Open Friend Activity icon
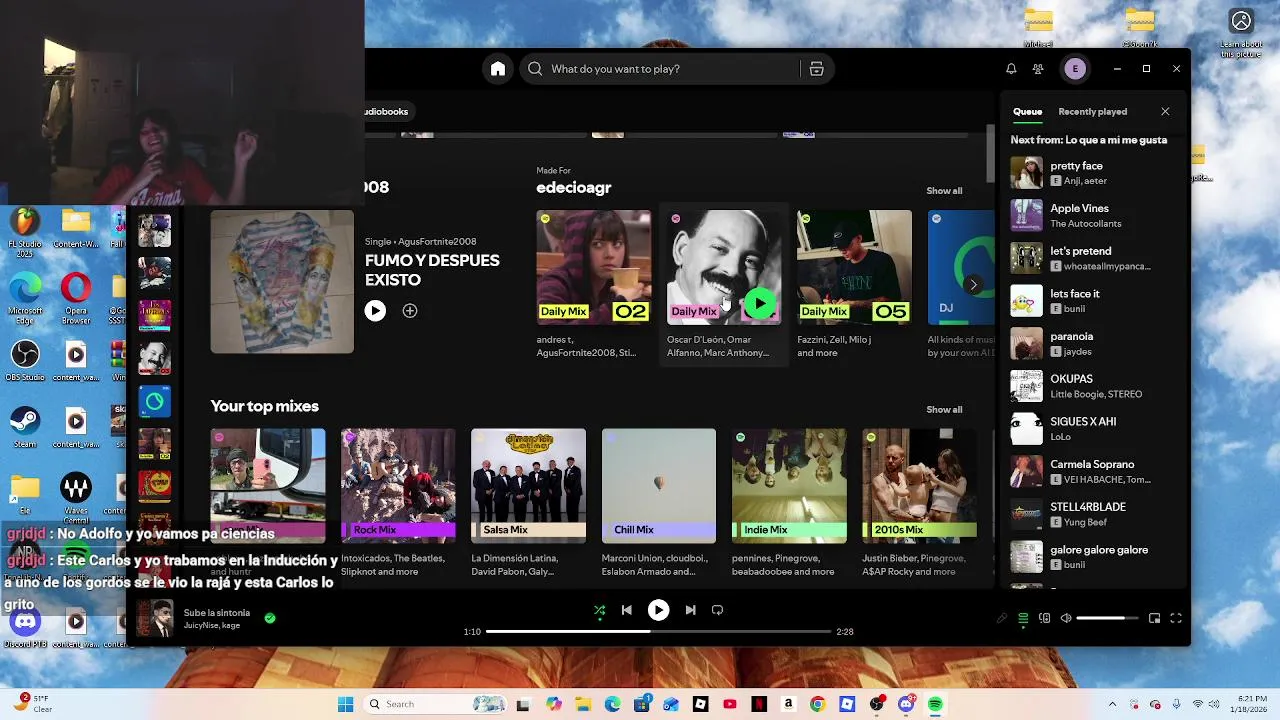The height and width of the screenshot is (720, 1280). click(1038, 69)
